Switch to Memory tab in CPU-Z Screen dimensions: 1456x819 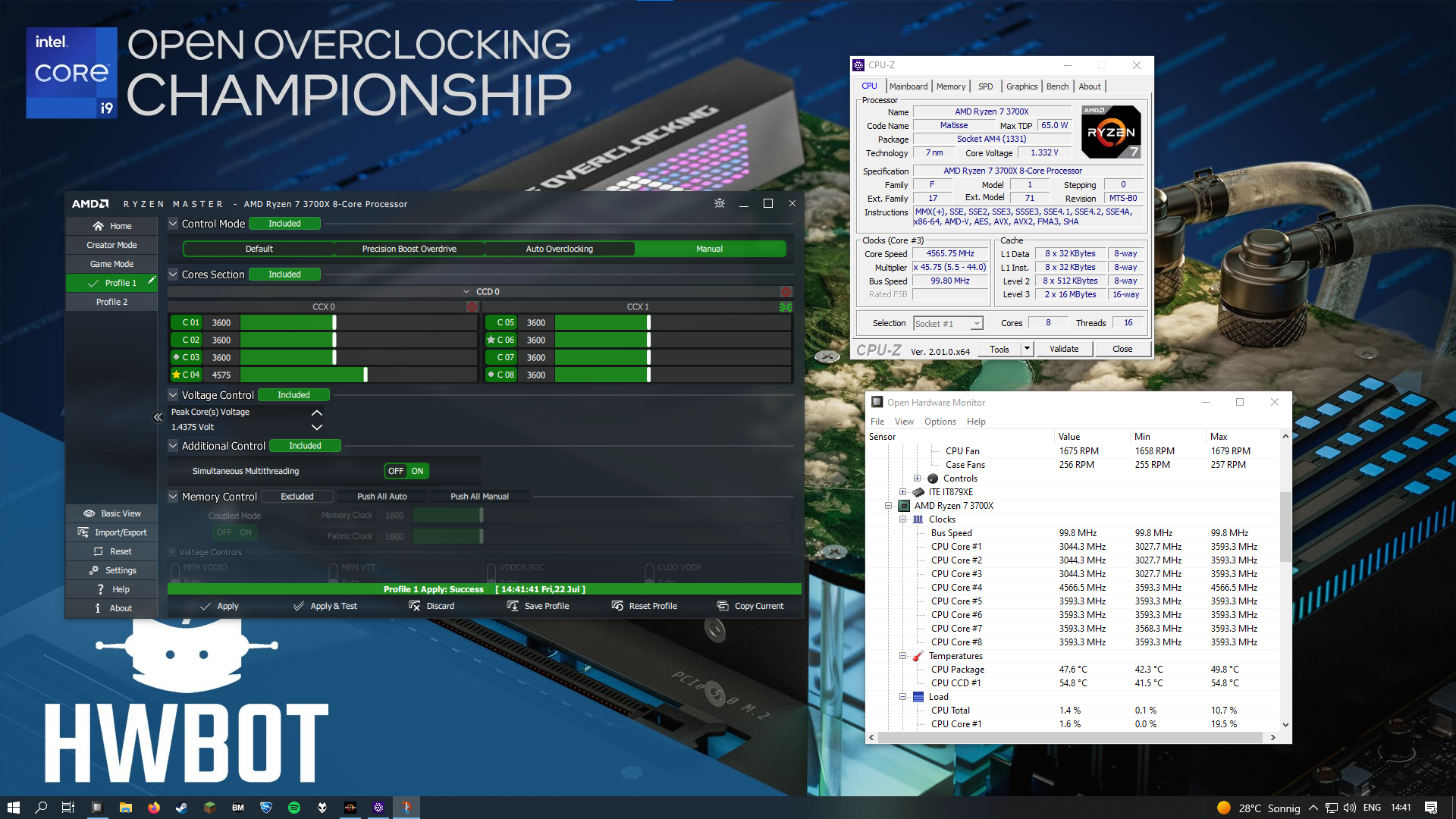coord(951,86)
